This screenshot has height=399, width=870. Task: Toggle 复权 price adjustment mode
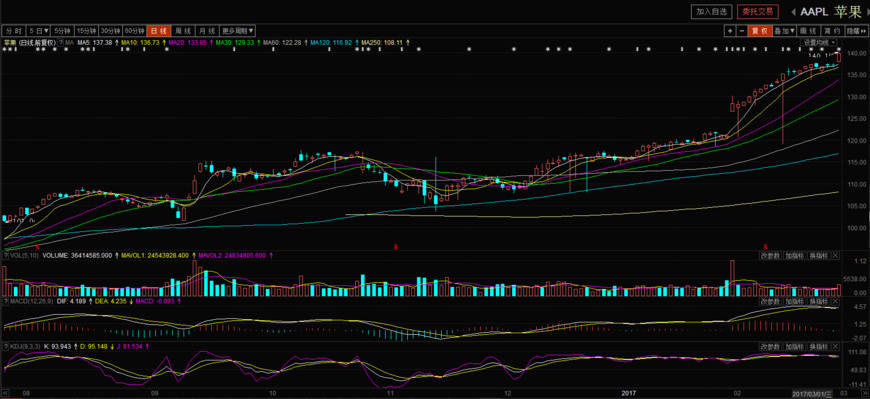click(x=760, y=31)
